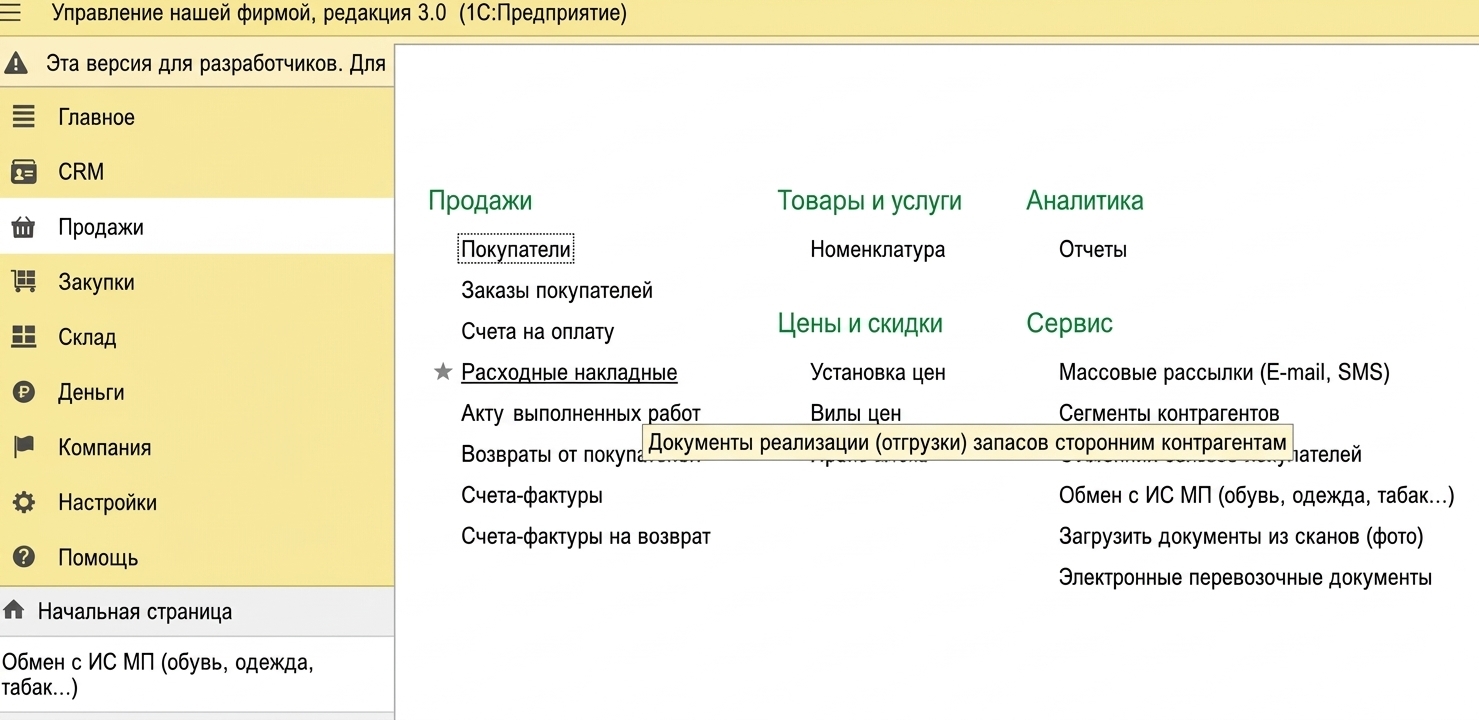This screenshot has height=720, width=1479.
Task: Open Счета на оплату
Action: pos(538,331)
